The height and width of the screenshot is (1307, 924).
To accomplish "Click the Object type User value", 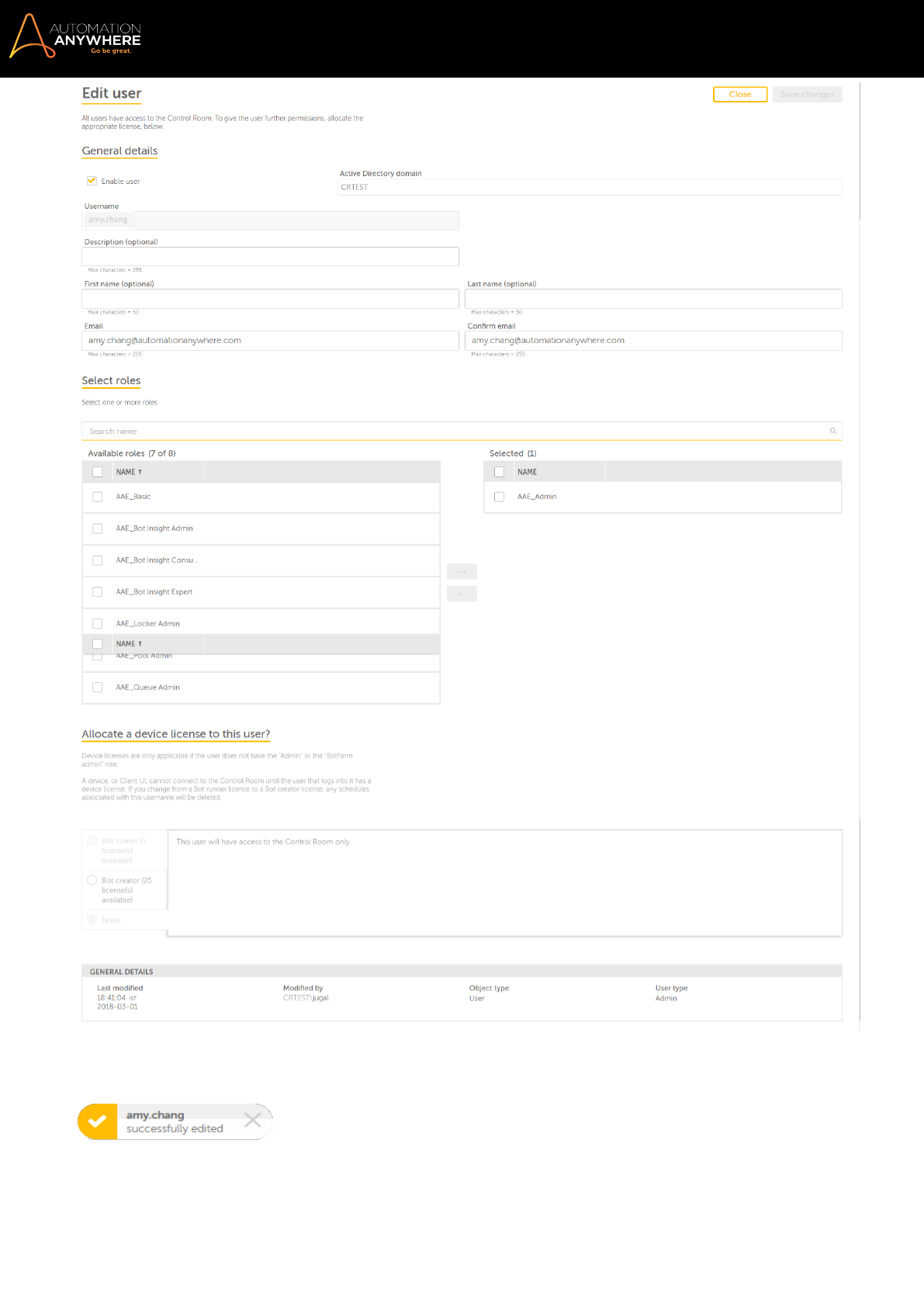I will (476, 998).
